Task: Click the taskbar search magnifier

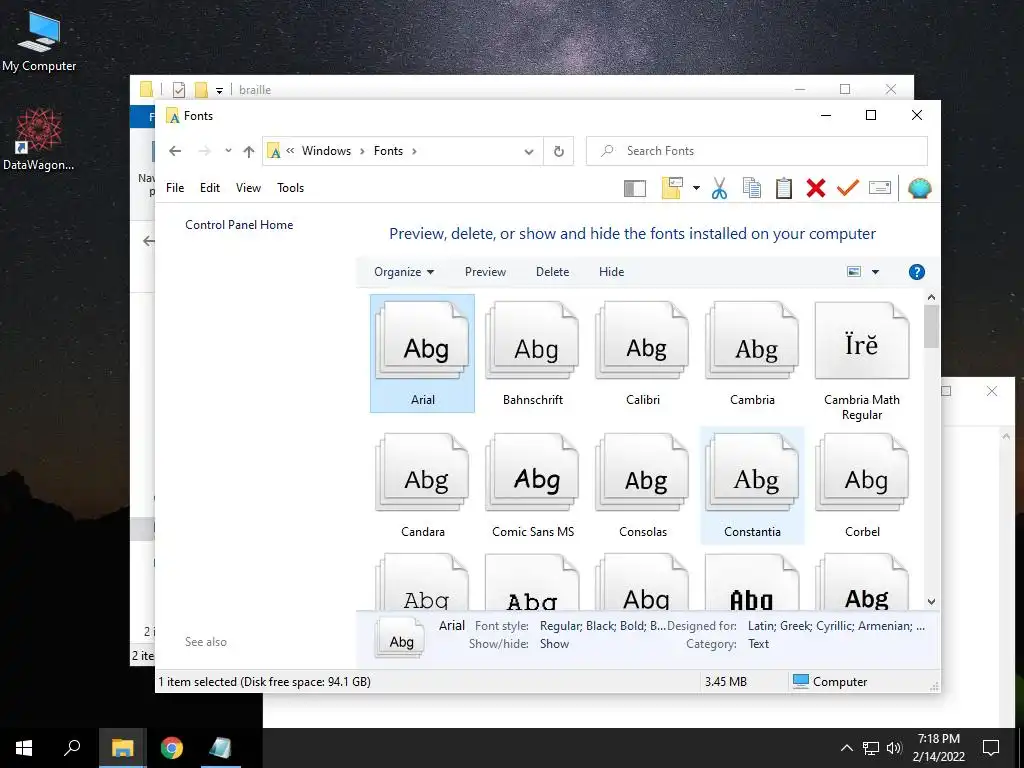Action: [x=72, y=748]
